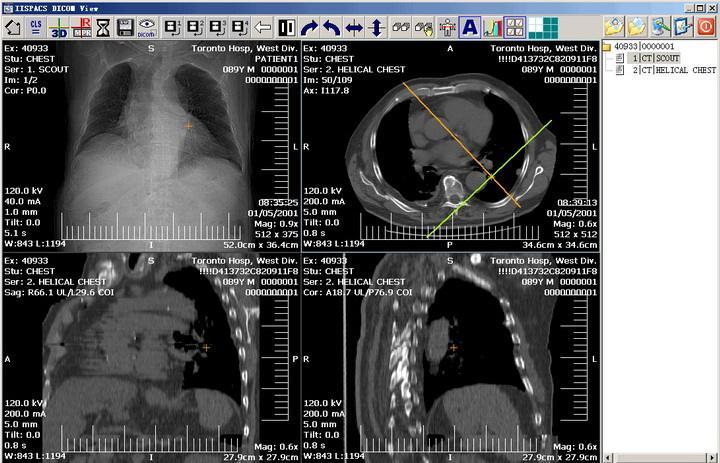Toggle the text annotation overlay 'A' button
720x463 pixels.
point(469,28)
